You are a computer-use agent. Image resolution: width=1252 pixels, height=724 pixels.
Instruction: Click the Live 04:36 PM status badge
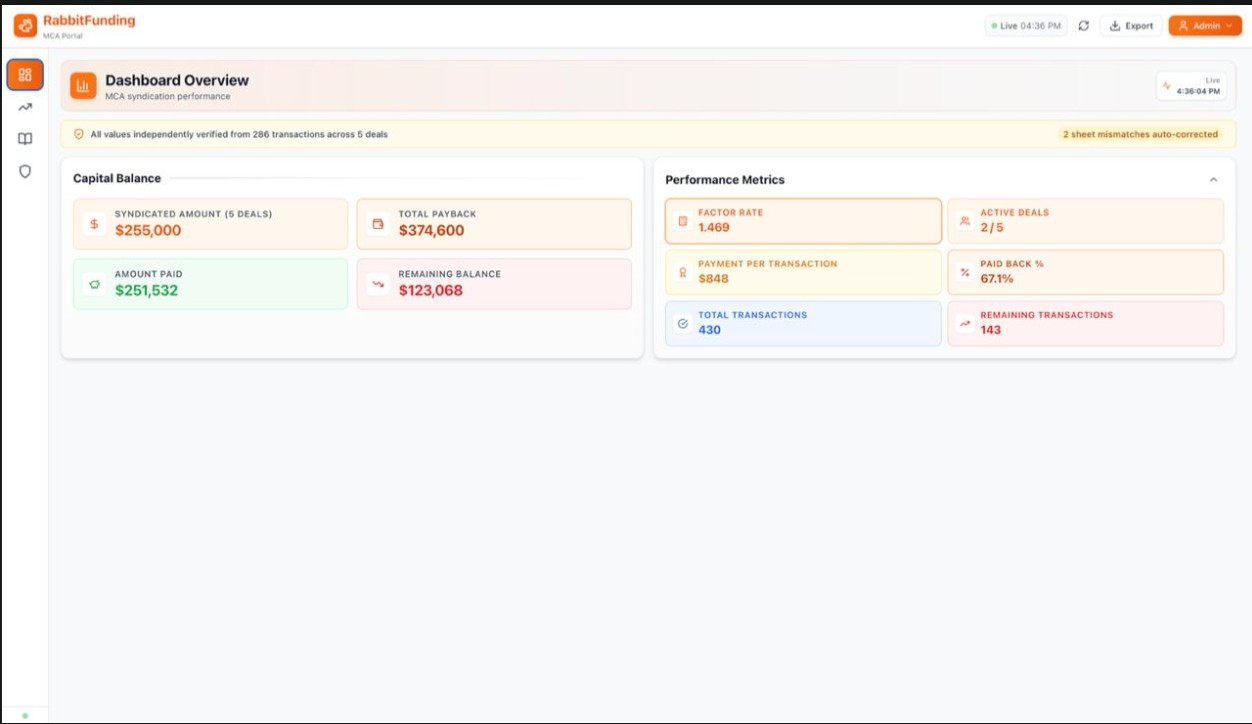pos(1026,26)
